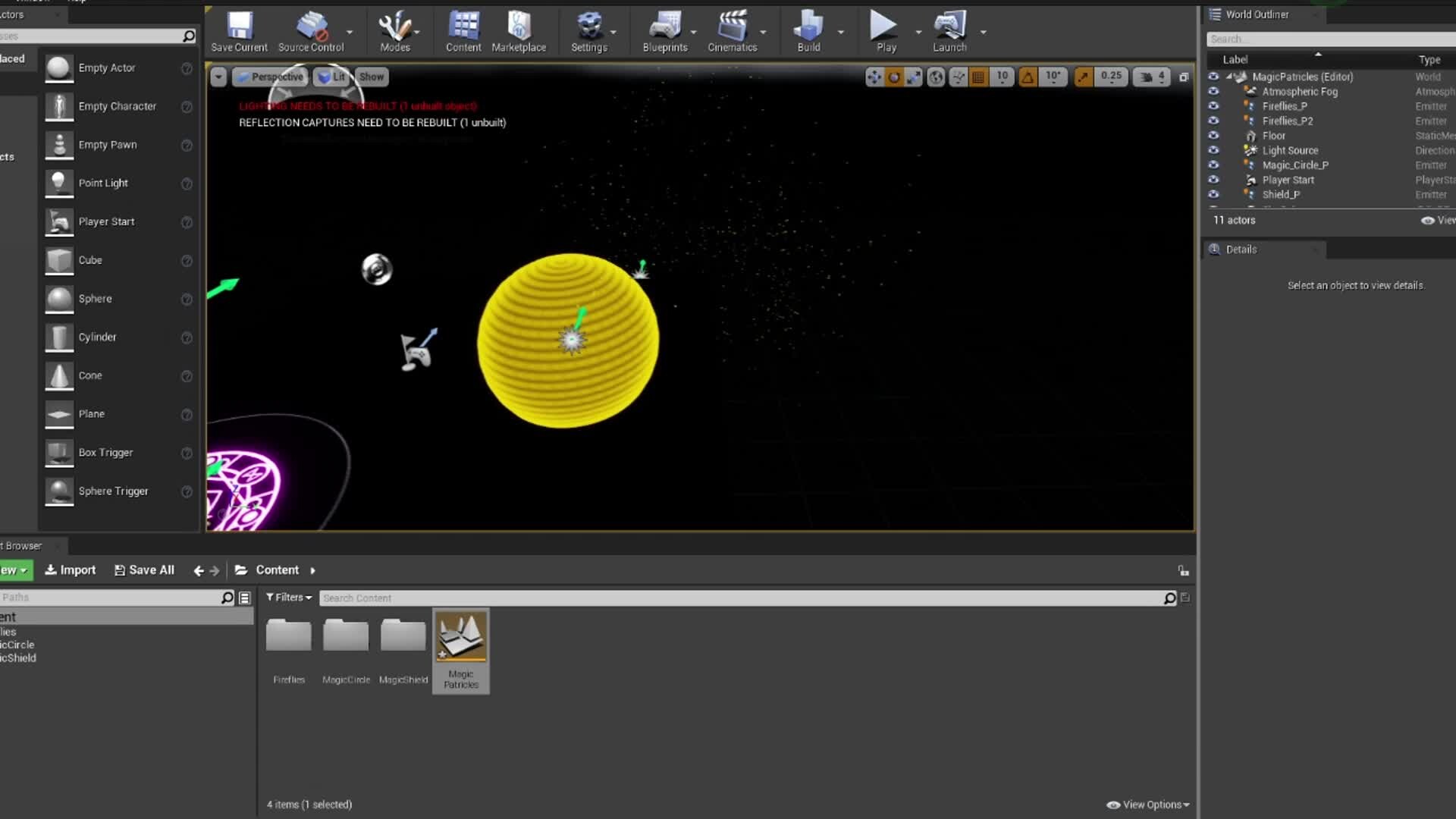
Task: Click the Cinematics clapperboard icon
Action: pyautogui.click(x=732, y=31)
